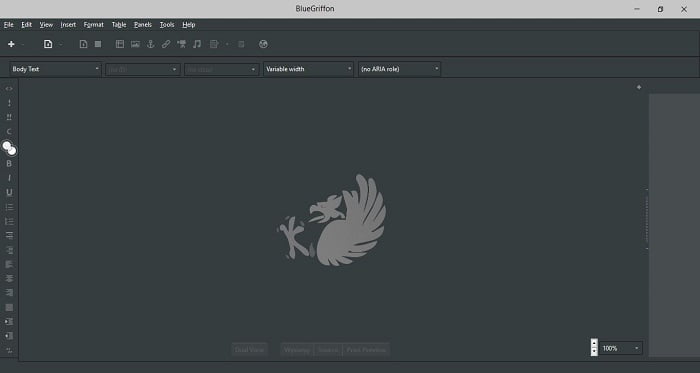
Task: Open the Panels menu
Action: (x=143, y=25)
